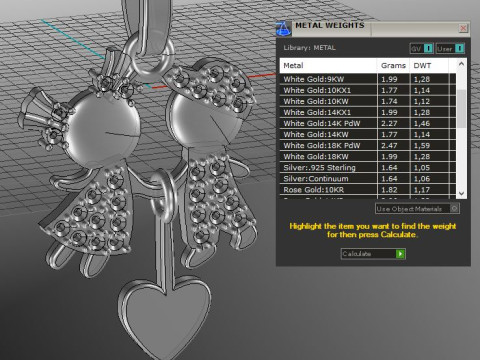Select White Gold:18KW row
The image size is (480, 360).
(368, 156)
